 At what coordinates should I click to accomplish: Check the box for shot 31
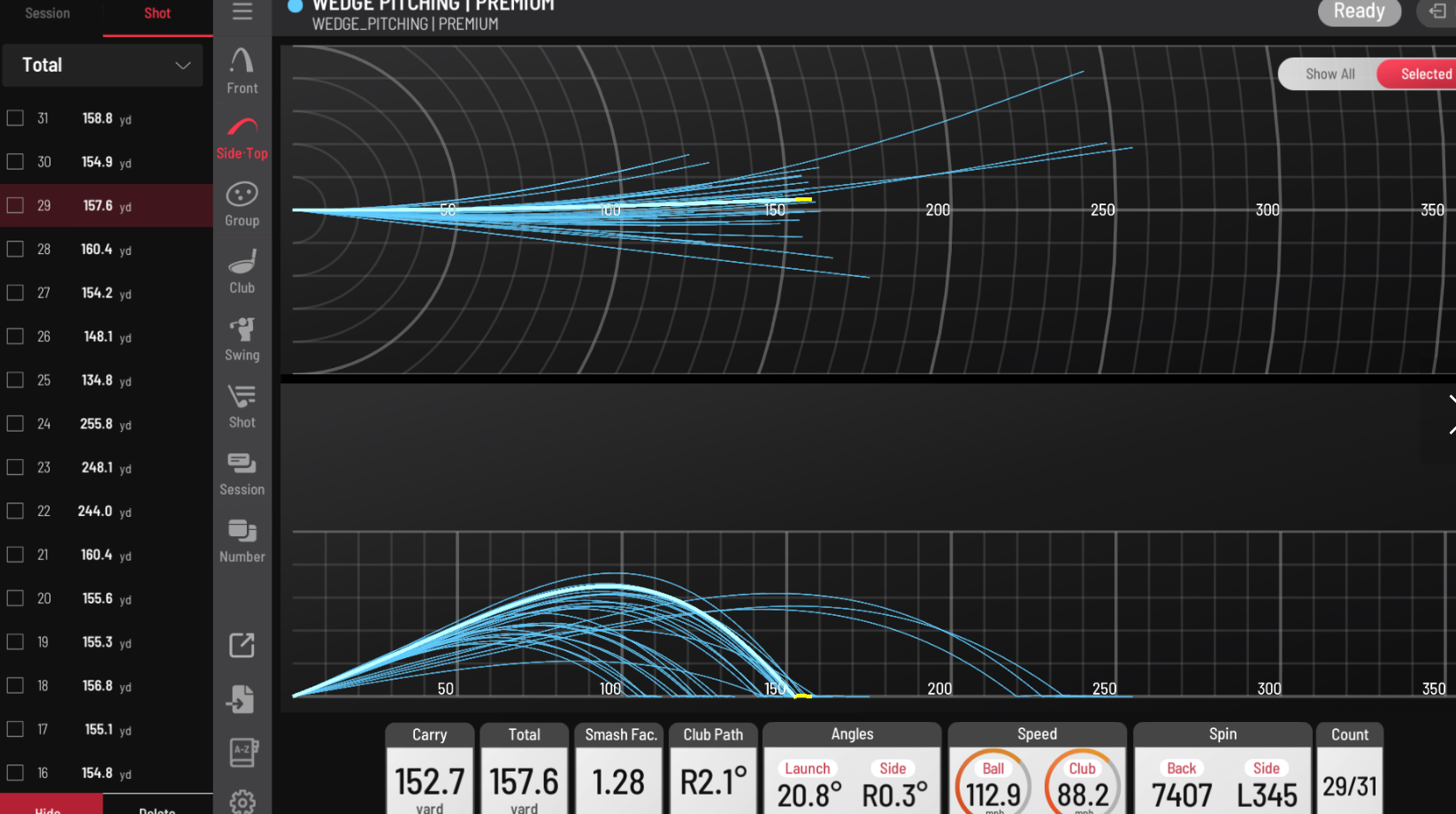pos(15,118)
